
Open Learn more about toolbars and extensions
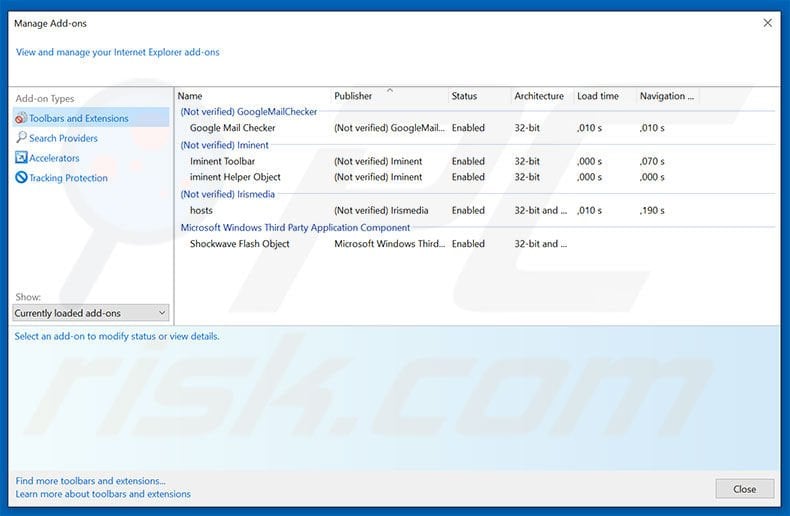[x=103, y=494]
